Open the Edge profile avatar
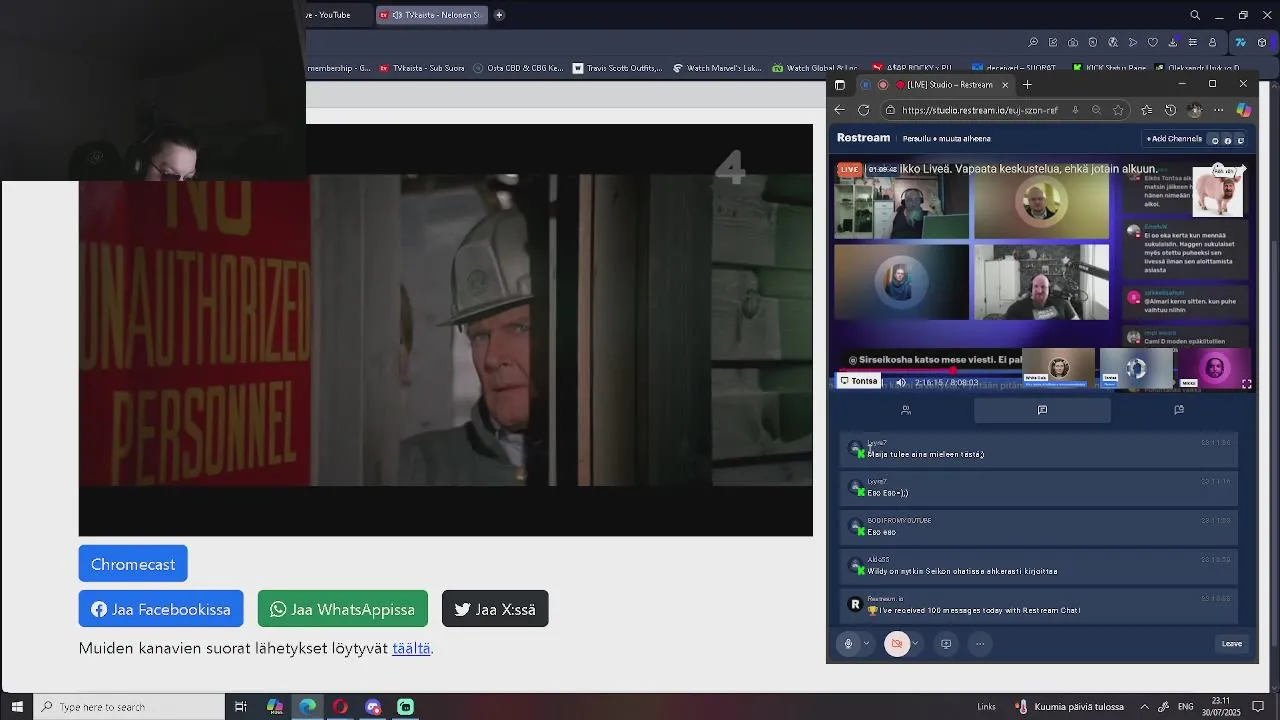The height and width of the screenshot is (720, 1280). point(1194,110)
